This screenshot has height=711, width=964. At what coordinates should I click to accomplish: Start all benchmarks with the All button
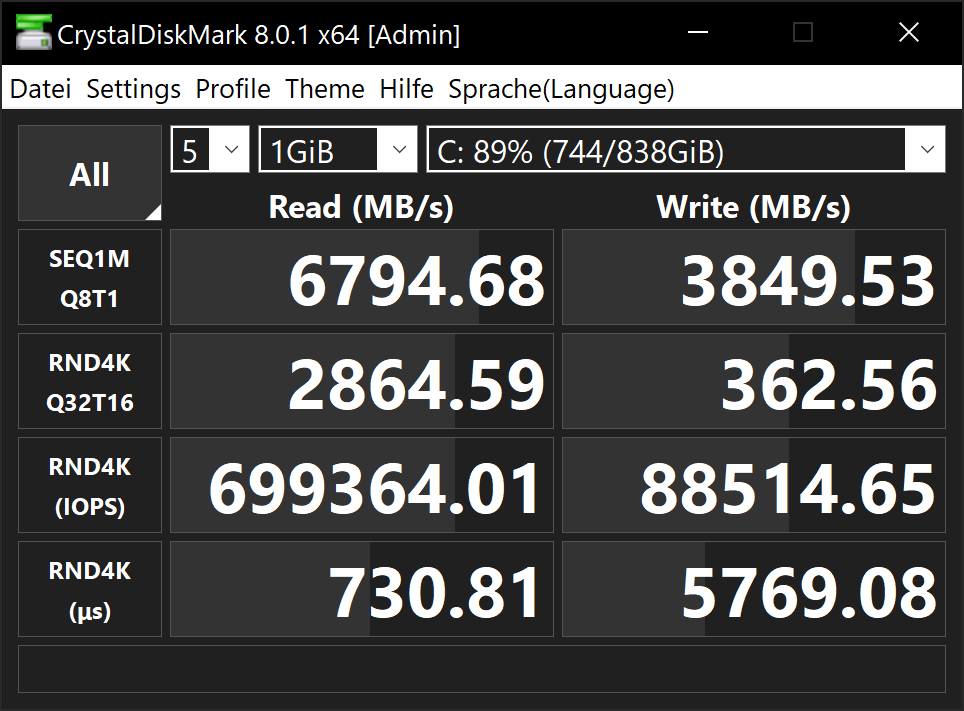tap(90, 173)
